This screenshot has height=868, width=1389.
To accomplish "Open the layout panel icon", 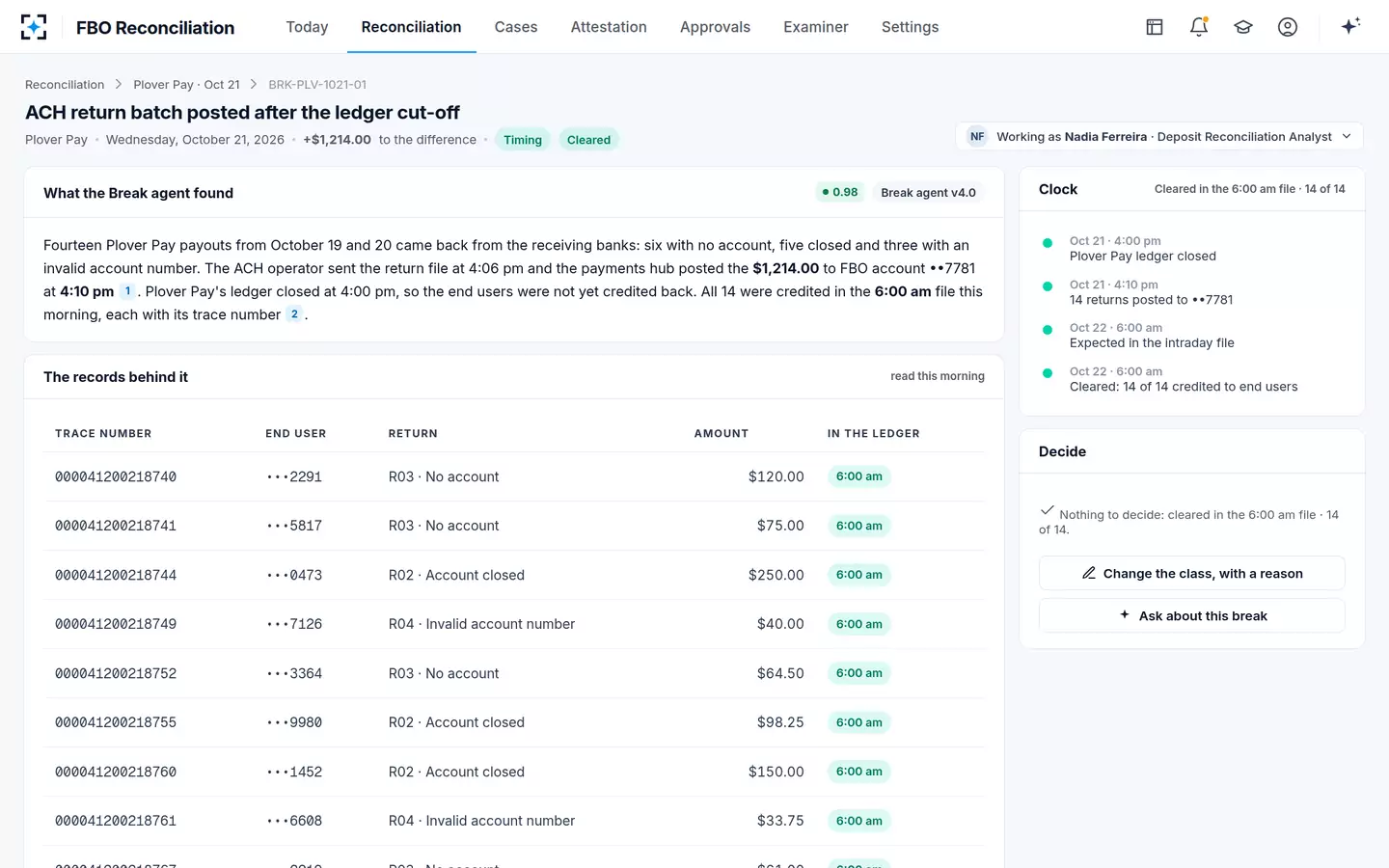I will tap(1155, 27).
